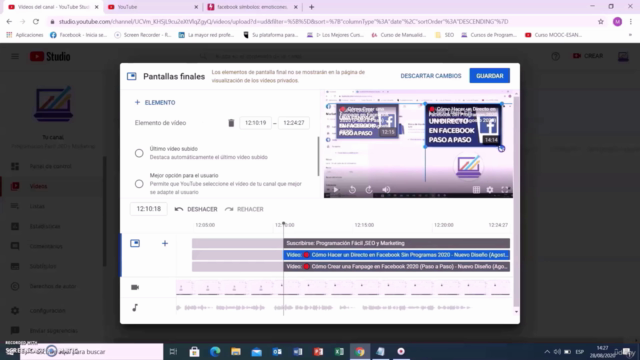Open Screen Recorder bookmark
Viewport: 640px width, 360px height.
point(142,35)
